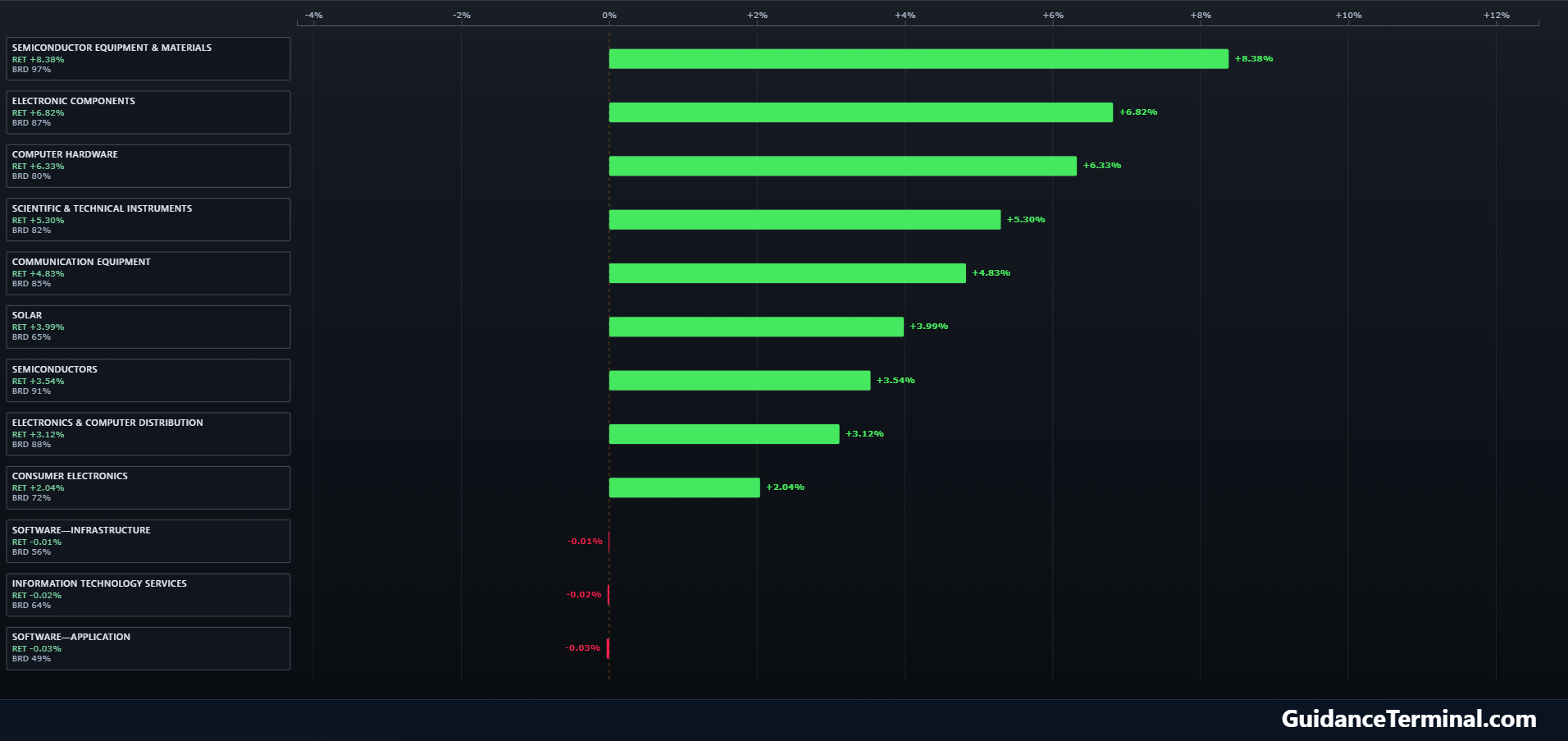
Task: Select the green bar ending at +3.54%
Action: pos(740,381)
